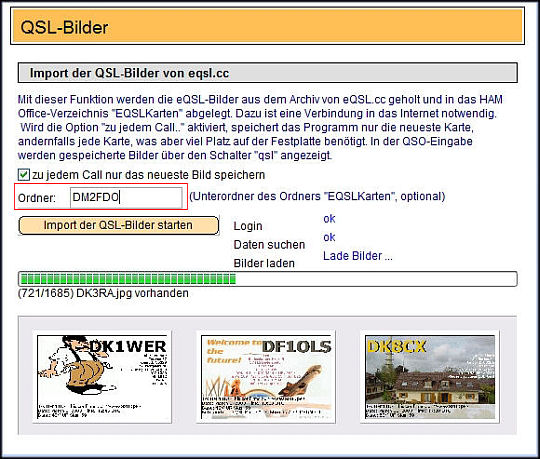
Task: Select the status text 'DK3RA.jpg vorhanden'
Action: point(132,293)
